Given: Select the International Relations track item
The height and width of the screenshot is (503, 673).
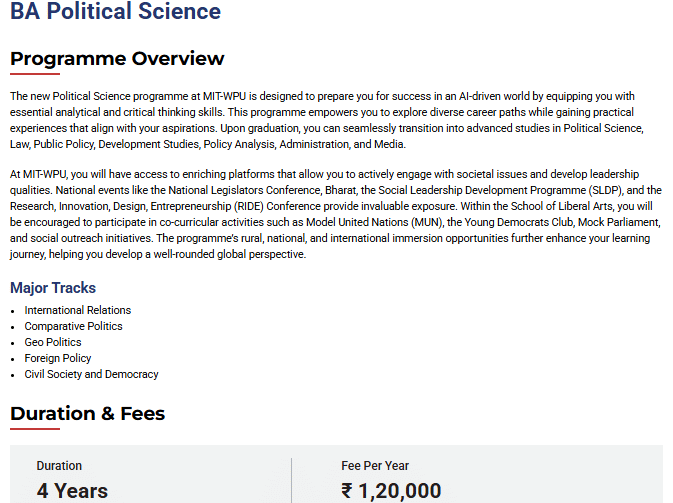Looking at the screenshot, I should pos(78,310).
